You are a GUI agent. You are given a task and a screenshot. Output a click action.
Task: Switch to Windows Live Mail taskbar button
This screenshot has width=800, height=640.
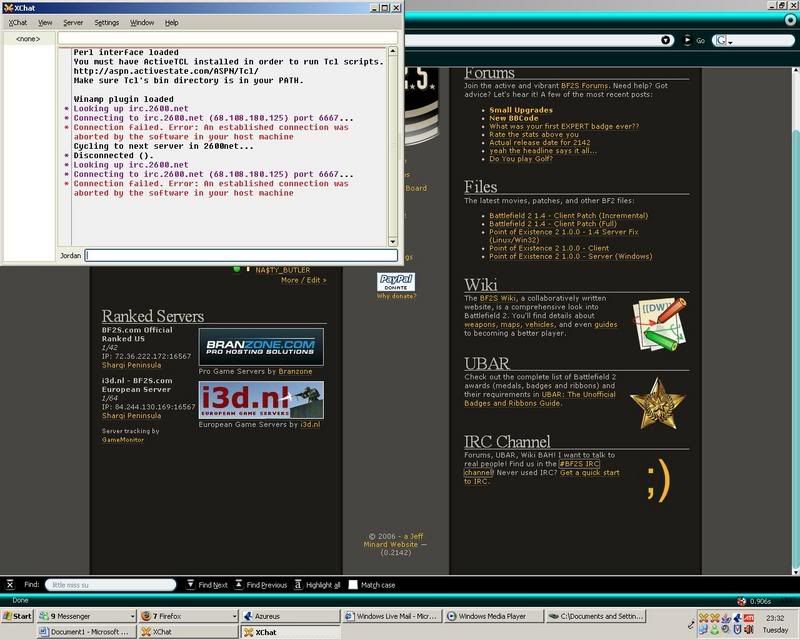coord(391,616)
